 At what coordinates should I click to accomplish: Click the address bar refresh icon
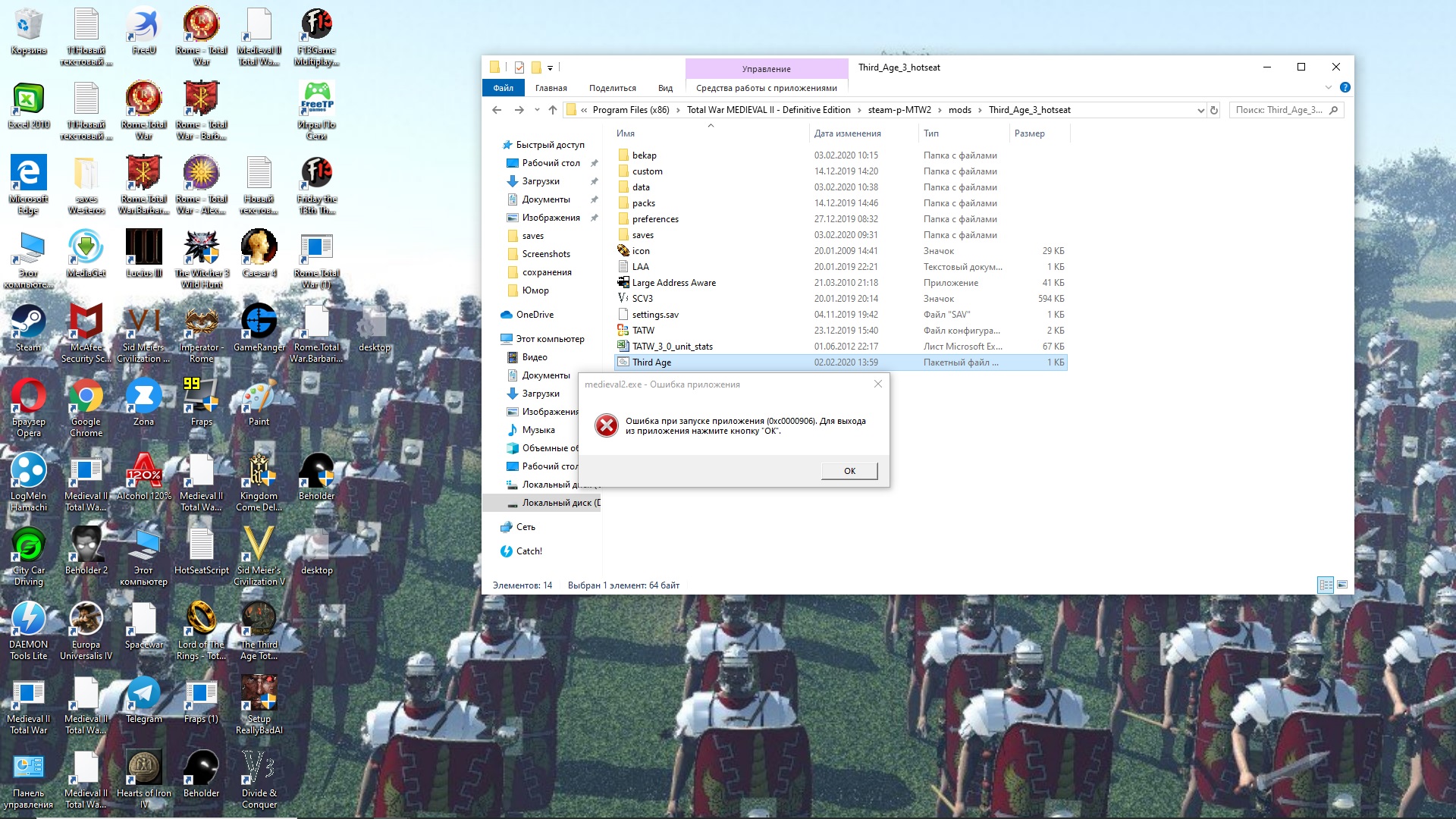(1214, 110)
